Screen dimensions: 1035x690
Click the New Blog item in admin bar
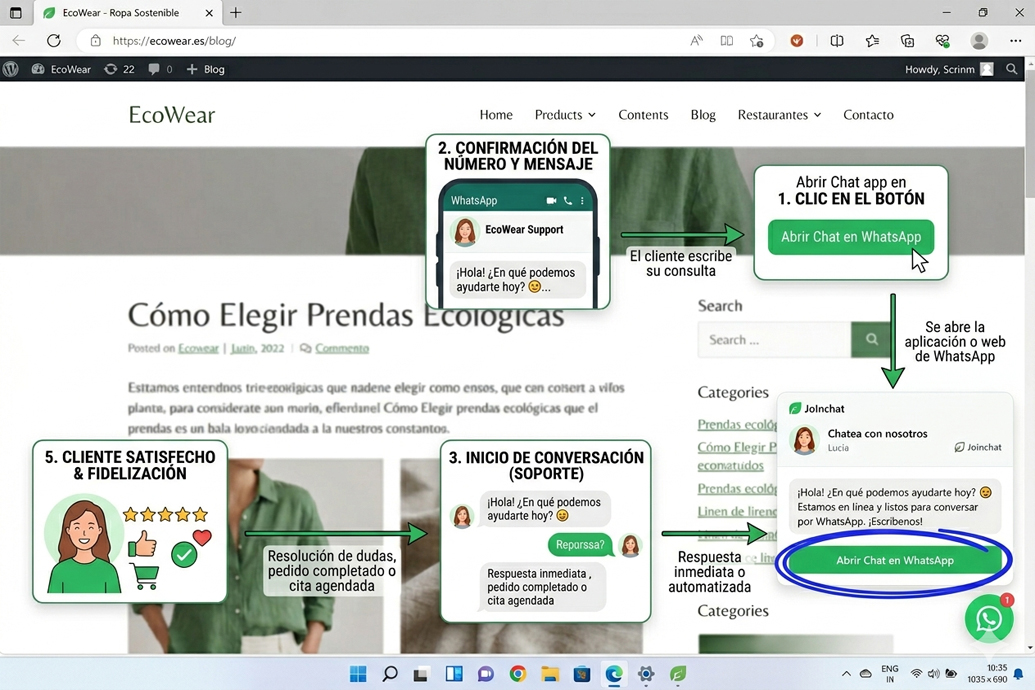click(205, 69)
